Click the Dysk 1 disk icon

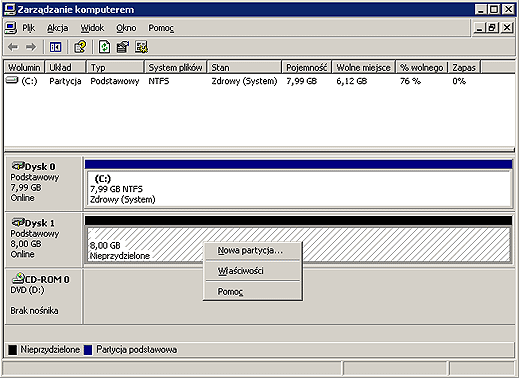pos(18,222)
